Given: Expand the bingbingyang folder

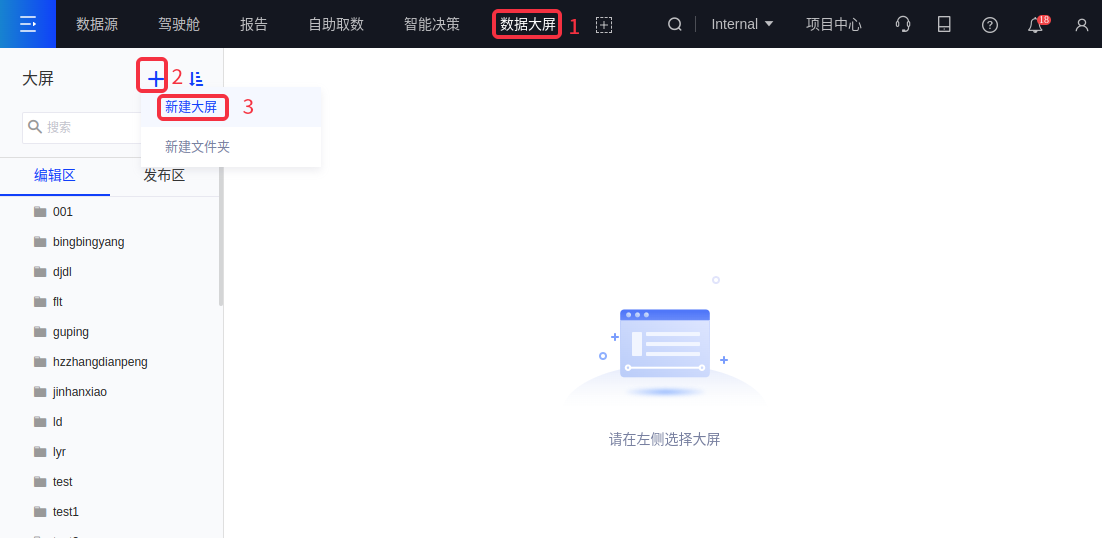Looking at the screenshot, I should pyautogui.click(x=88, y=242).
